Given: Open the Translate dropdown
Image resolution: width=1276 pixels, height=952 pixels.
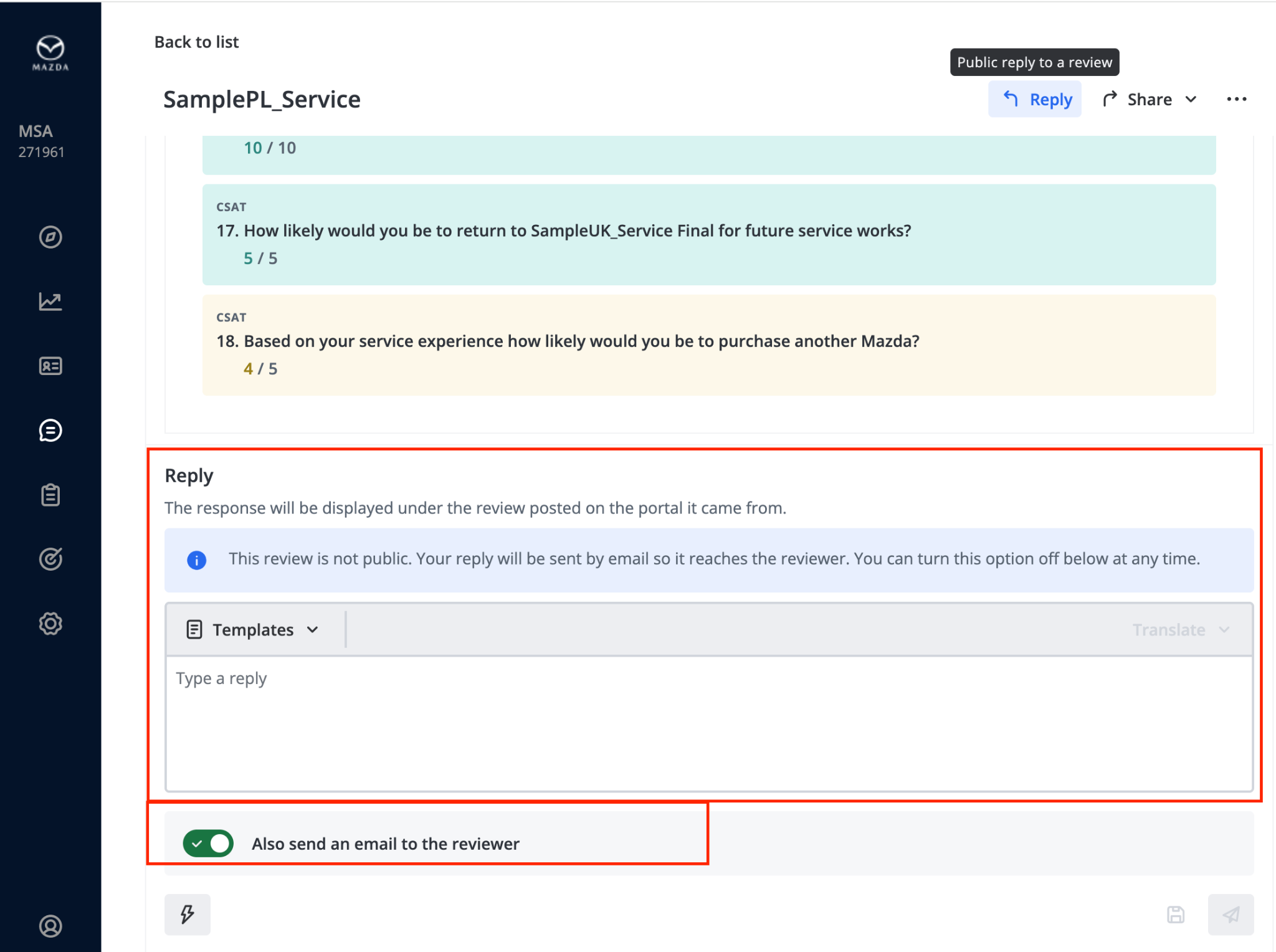Looking at the screenshot, I should point(1180,630).
